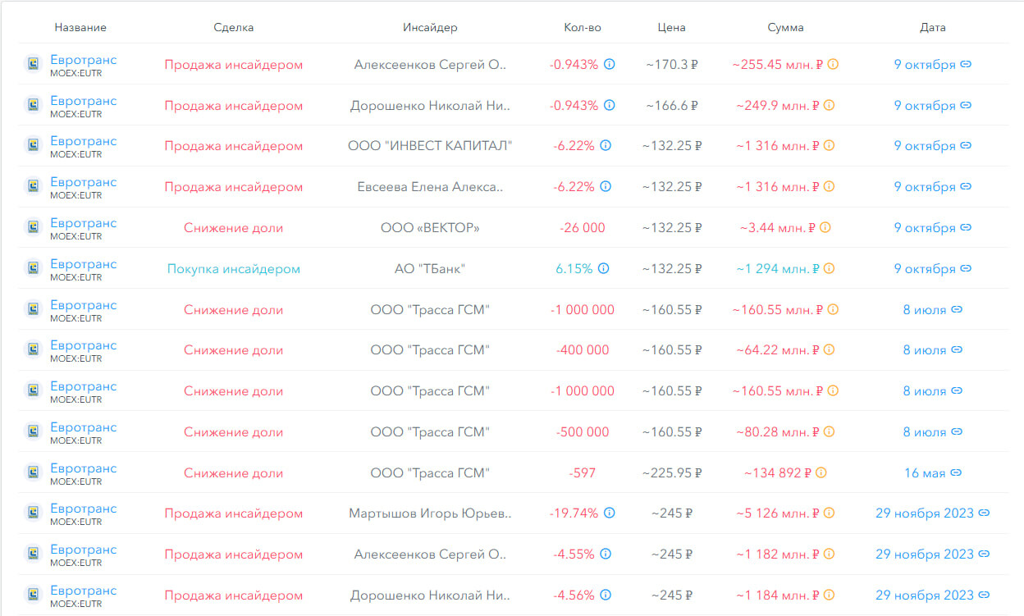Click orange info icon beside ~255.45 млн. ₽
1024x616 pixels.
click(833, 64)
